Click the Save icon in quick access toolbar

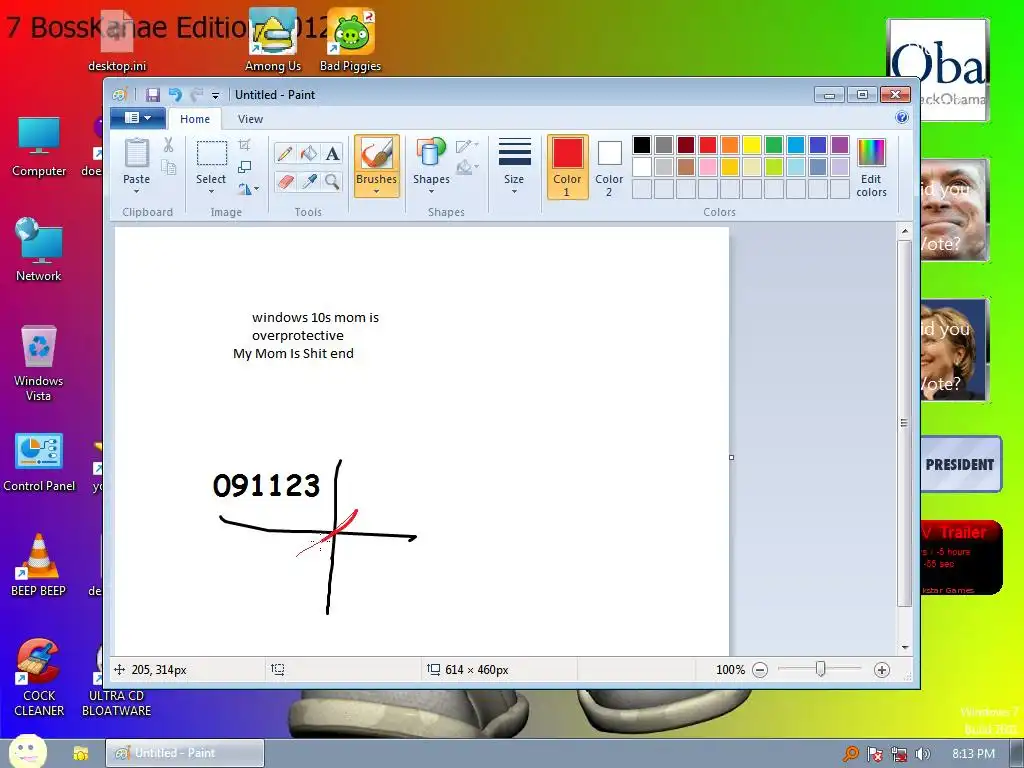(153, 95)
